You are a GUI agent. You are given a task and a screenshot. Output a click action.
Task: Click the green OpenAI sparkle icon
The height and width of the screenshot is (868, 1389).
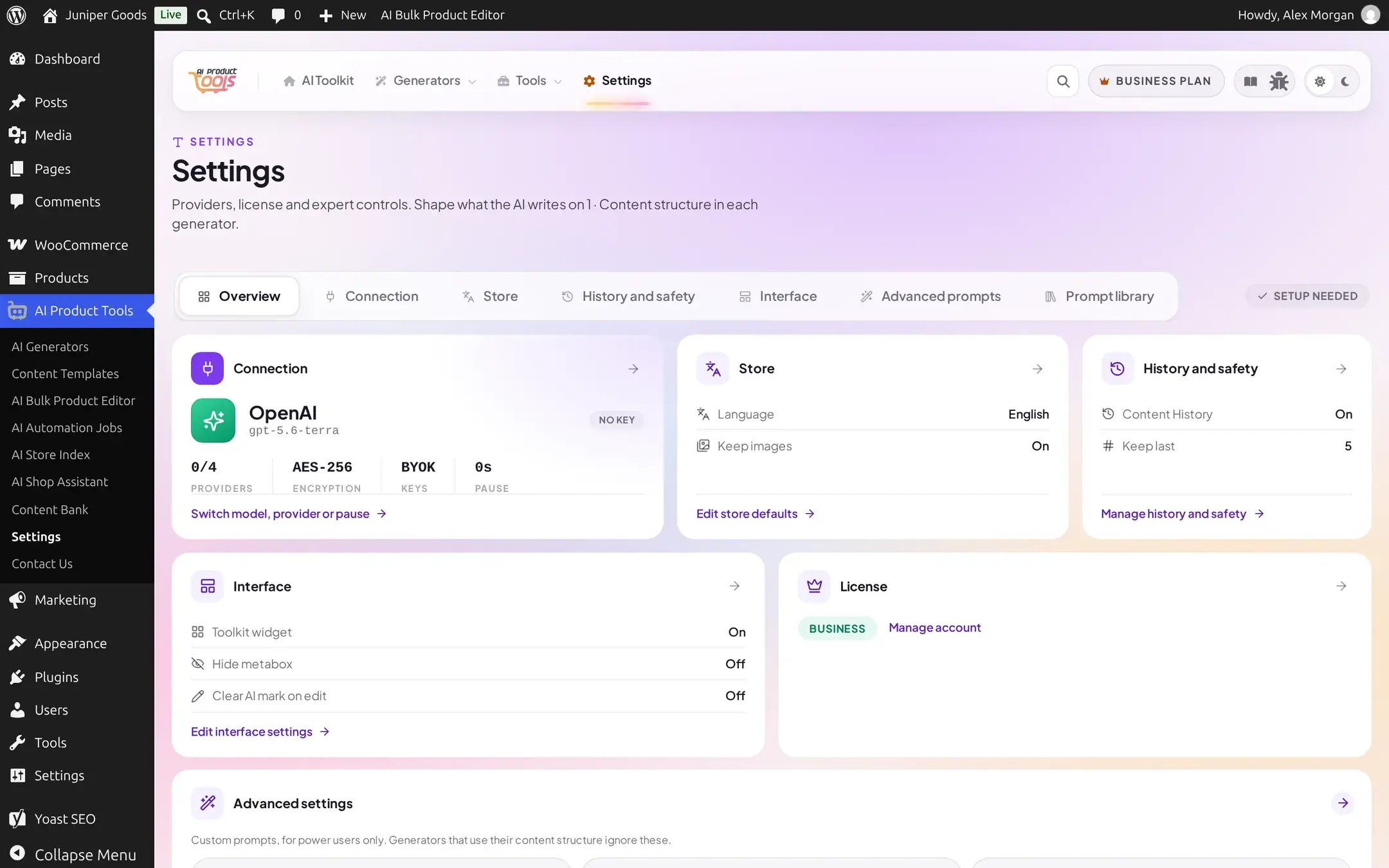coord(213,420)
